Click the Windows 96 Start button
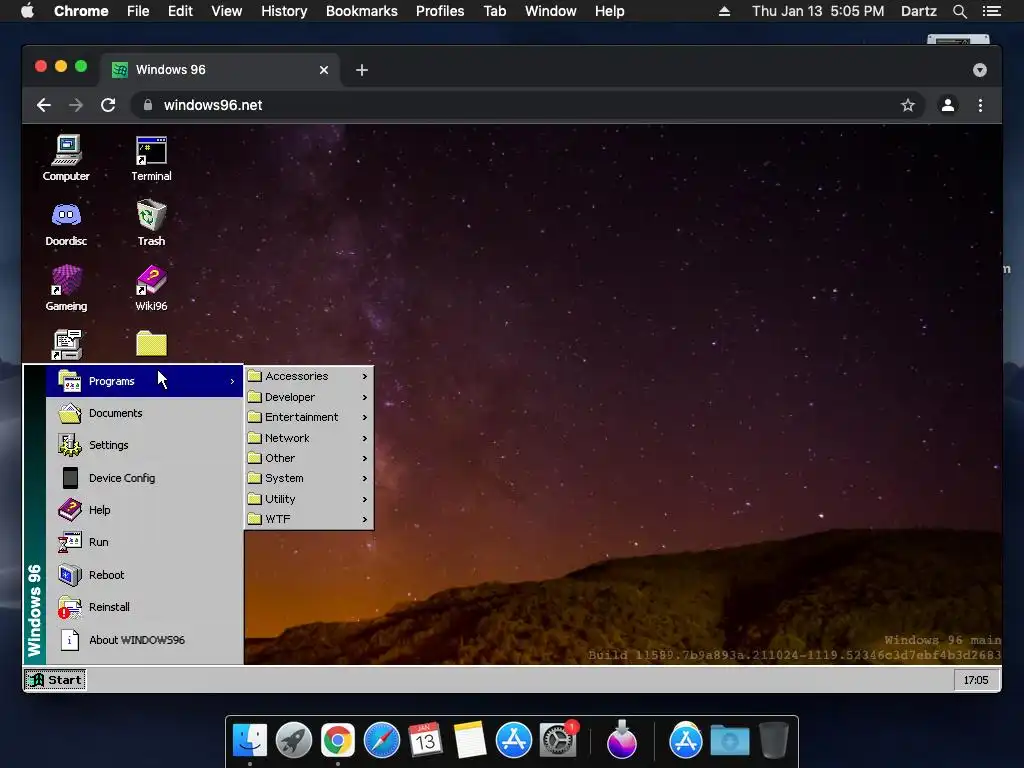1024x768 pixels. pos(56,680)
